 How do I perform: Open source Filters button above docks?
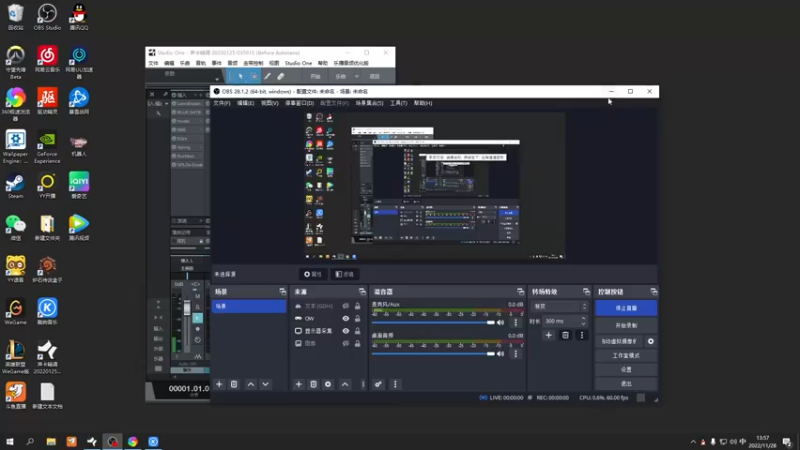(x=345, y=274)
